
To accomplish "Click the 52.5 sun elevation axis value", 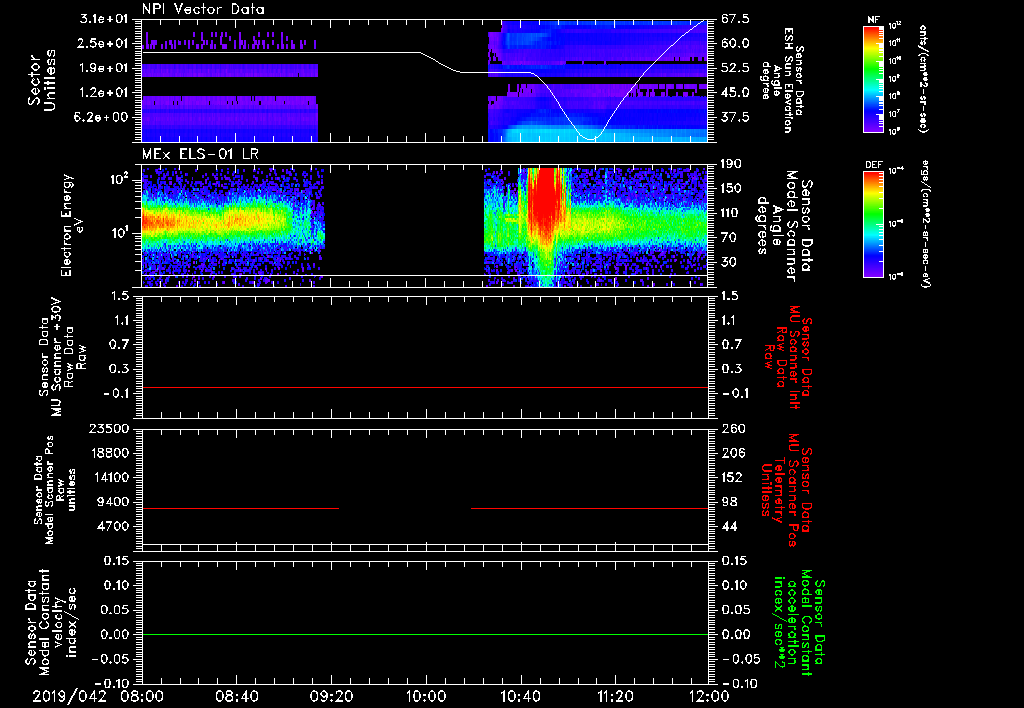I will (735, 68).
